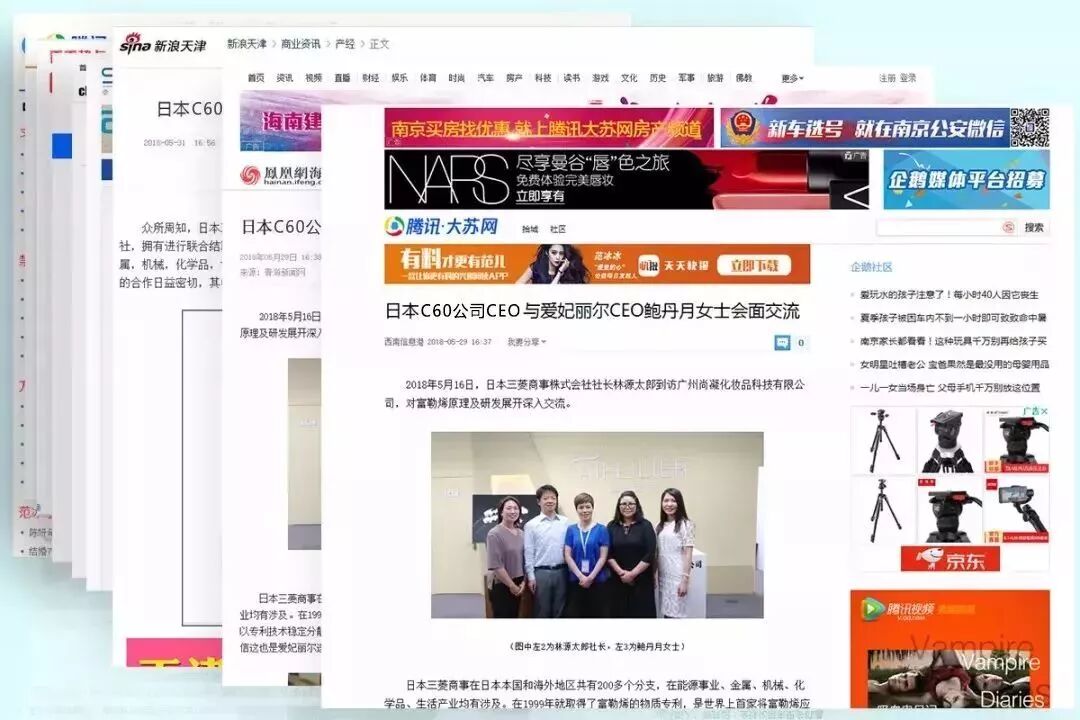Click the bottom-right phone gimbal product thumbnail
Image resolution: width=1080 pixels, height=720 pixels.
[x=1017, y=510]
